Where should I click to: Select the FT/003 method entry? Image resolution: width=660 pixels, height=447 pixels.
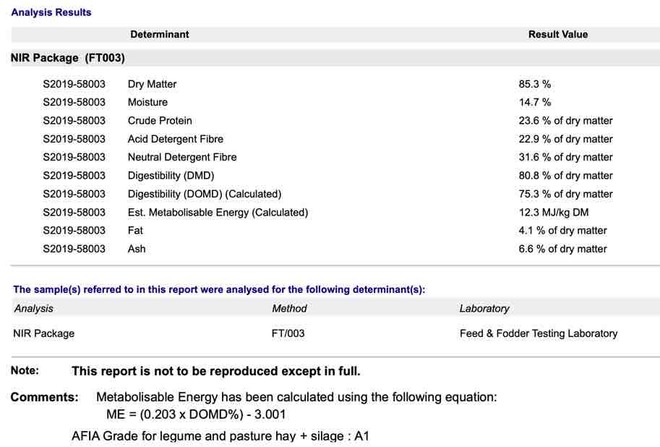[x=288, y=333]
